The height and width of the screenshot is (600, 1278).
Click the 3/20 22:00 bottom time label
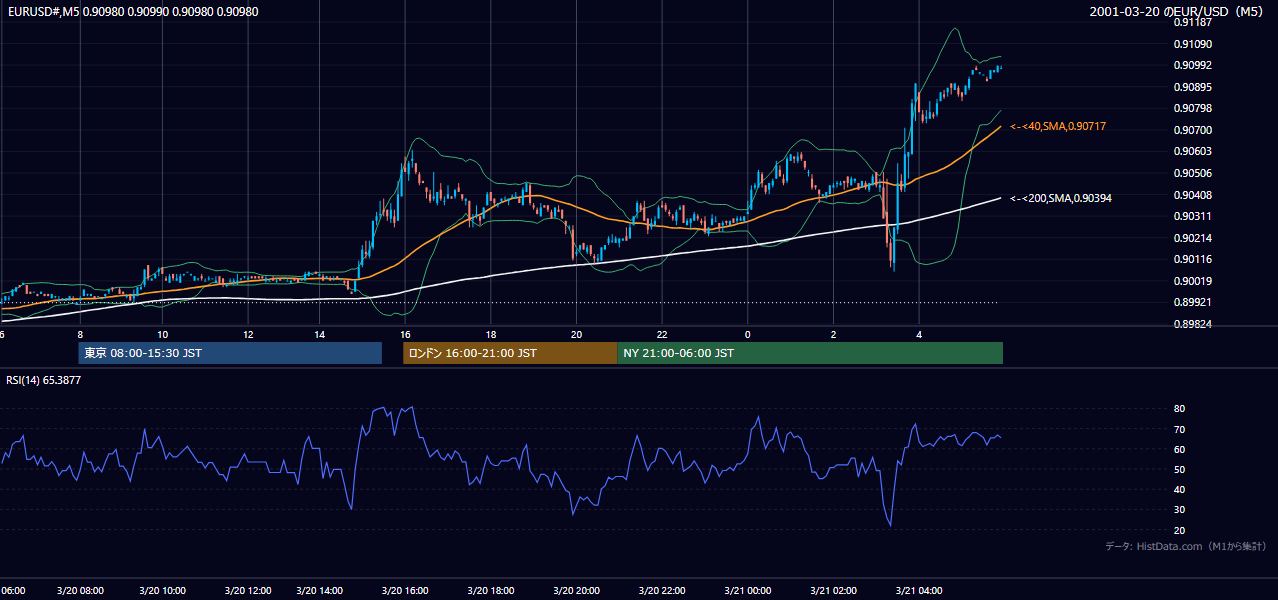[x=661, y=591]
